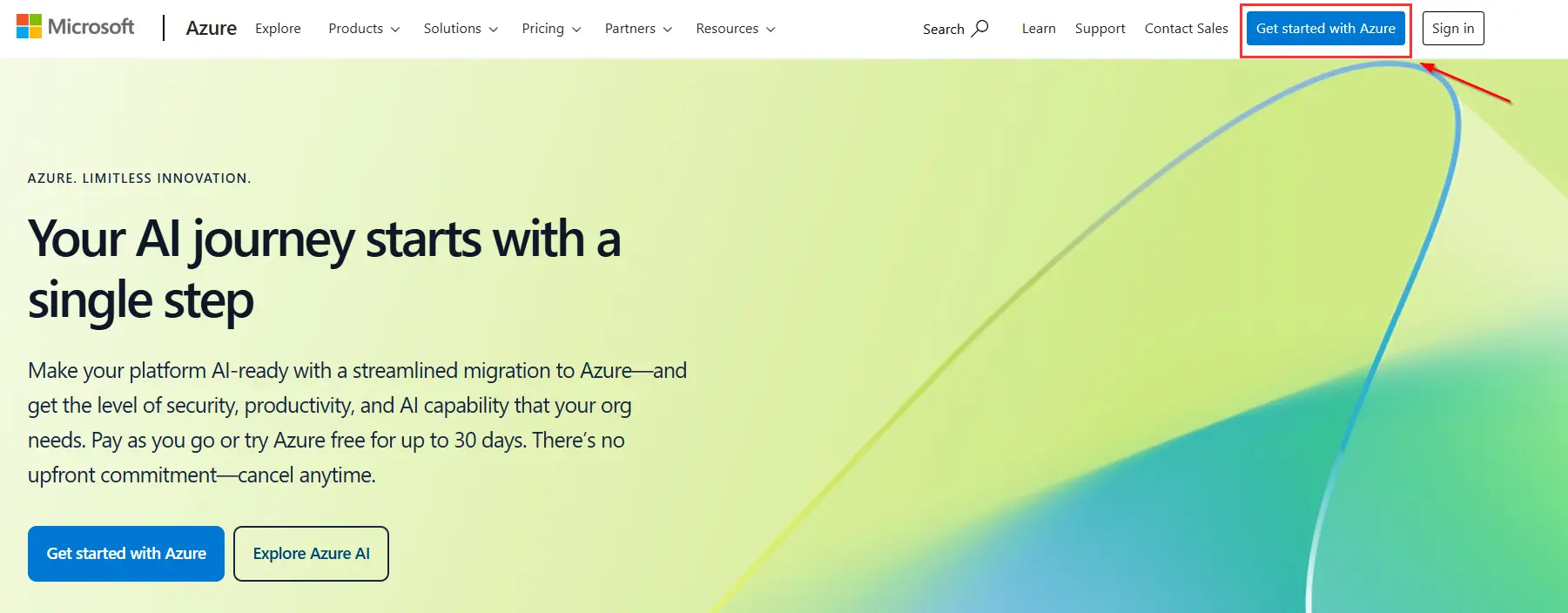Click Contact Sales in the header
This screenshot has height=613, width=1568.
coord(1186,29)
